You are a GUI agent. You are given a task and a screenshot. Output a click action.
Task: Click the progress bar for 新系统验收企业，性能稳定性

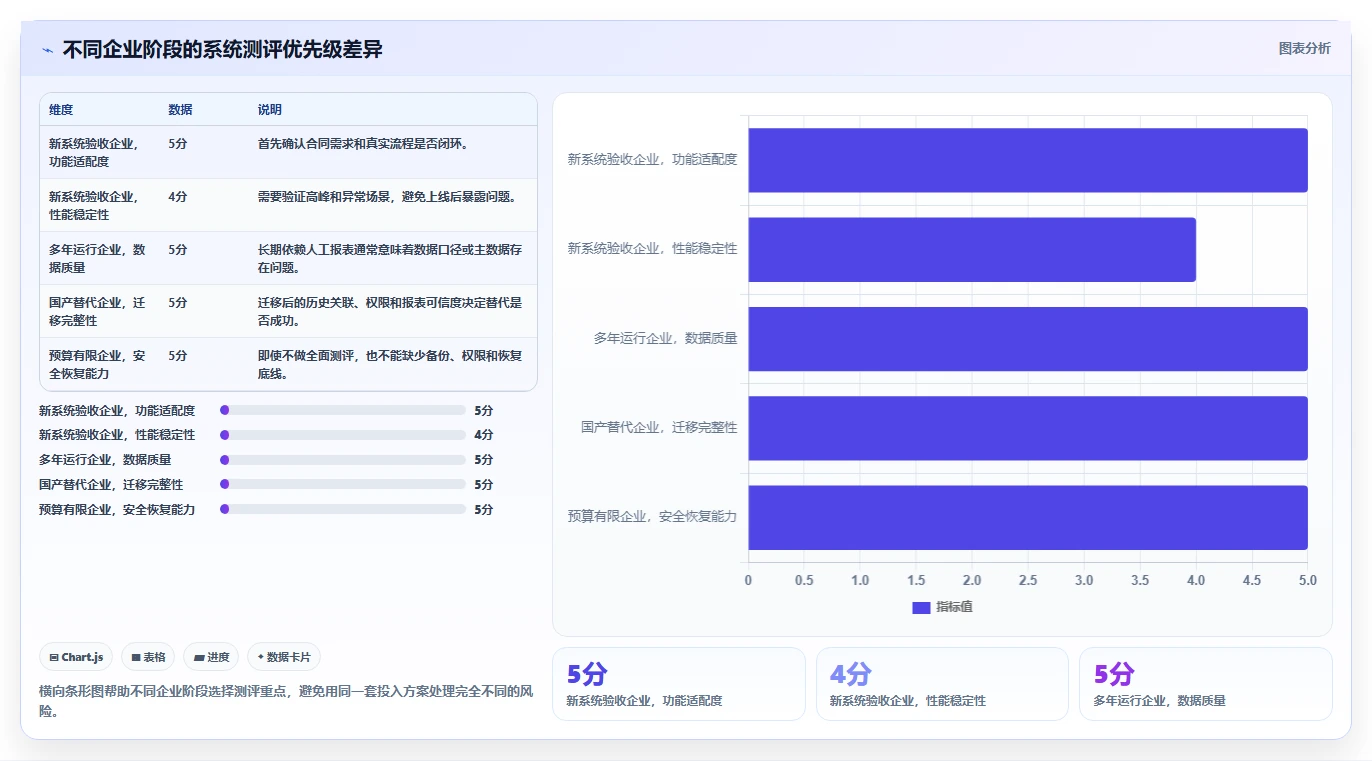click(343, 435)
